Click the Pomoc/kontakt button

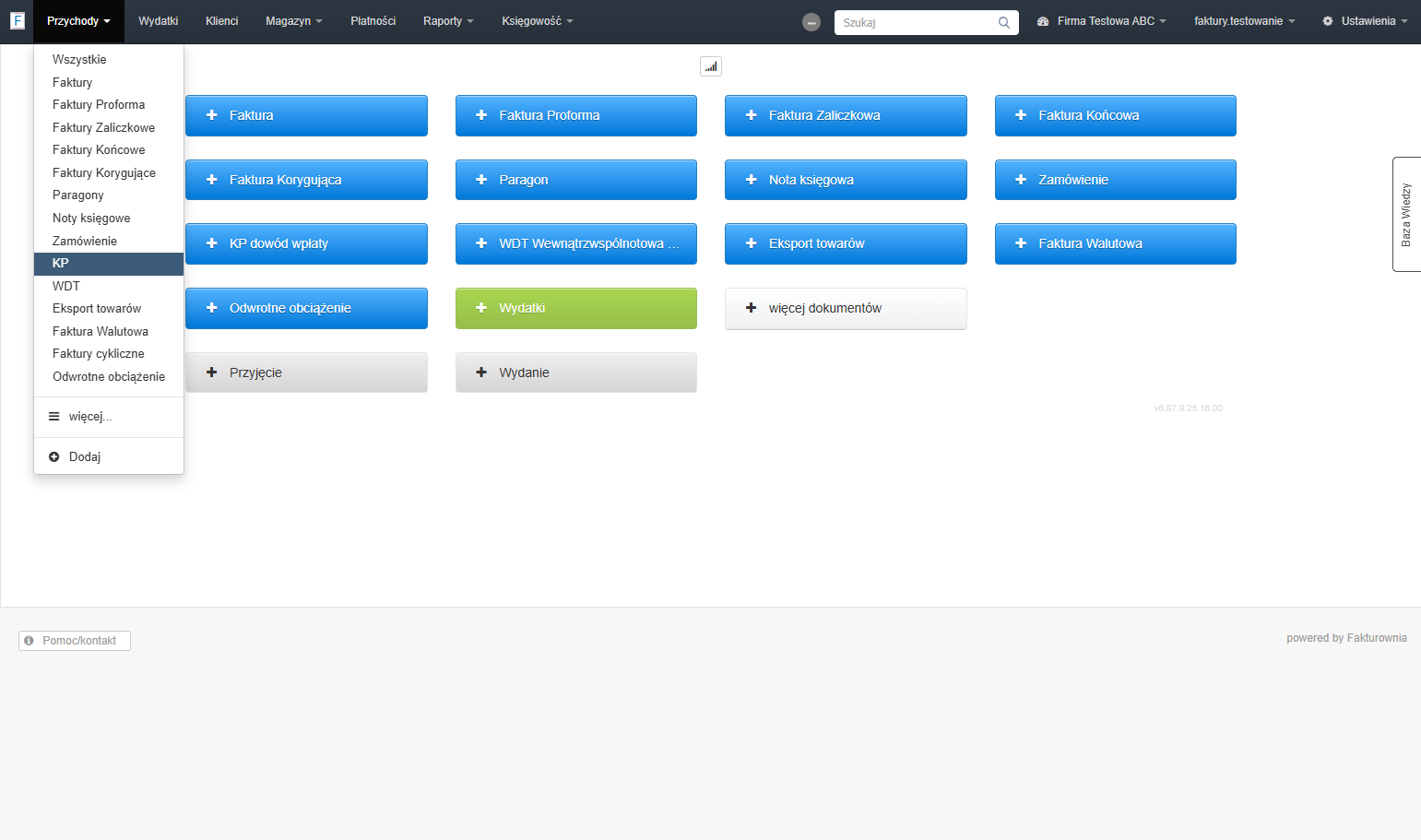pos(75,641)
